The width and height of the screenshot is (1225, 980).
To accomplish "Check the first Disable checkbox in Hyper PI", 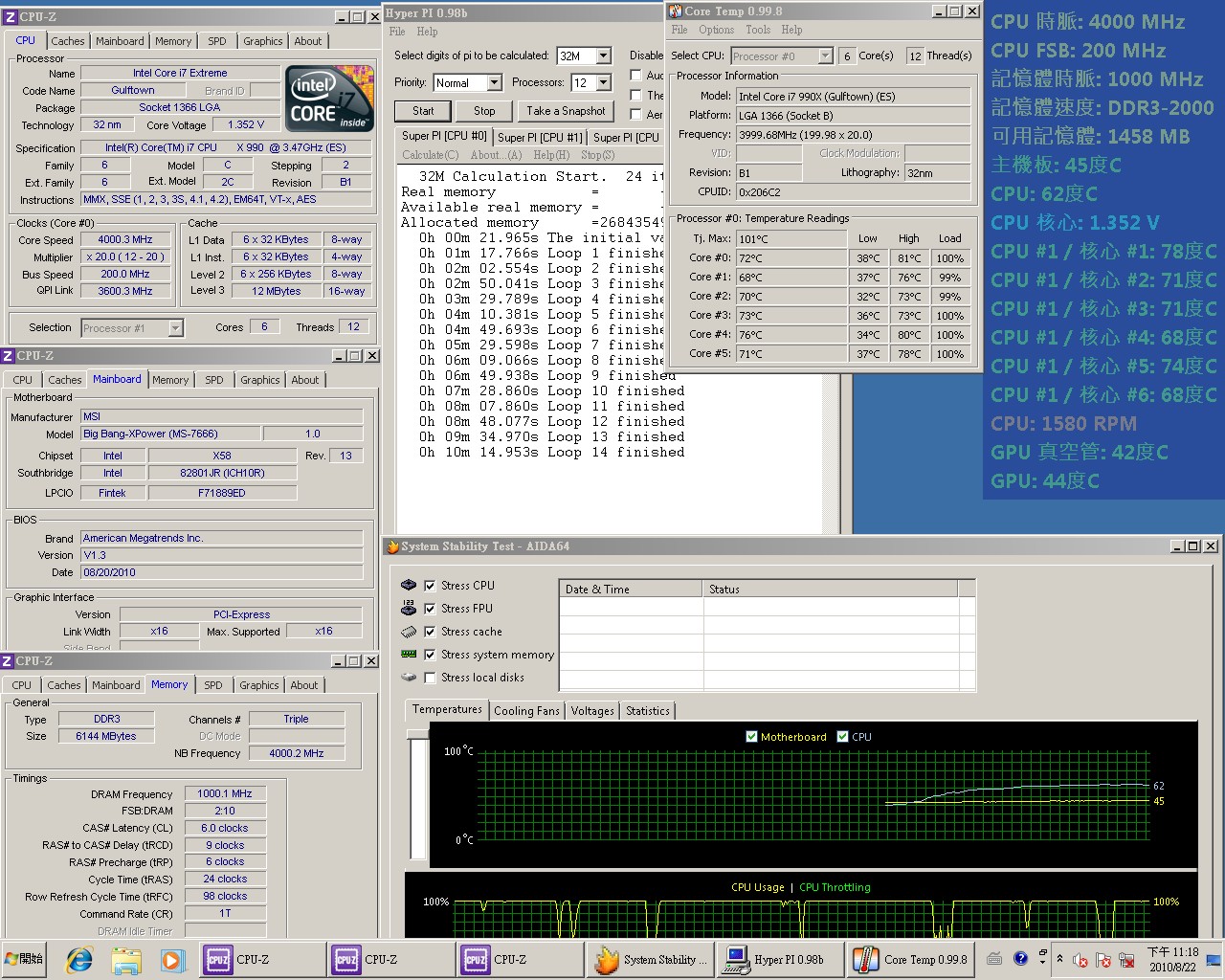I will (x=635, y=75).
